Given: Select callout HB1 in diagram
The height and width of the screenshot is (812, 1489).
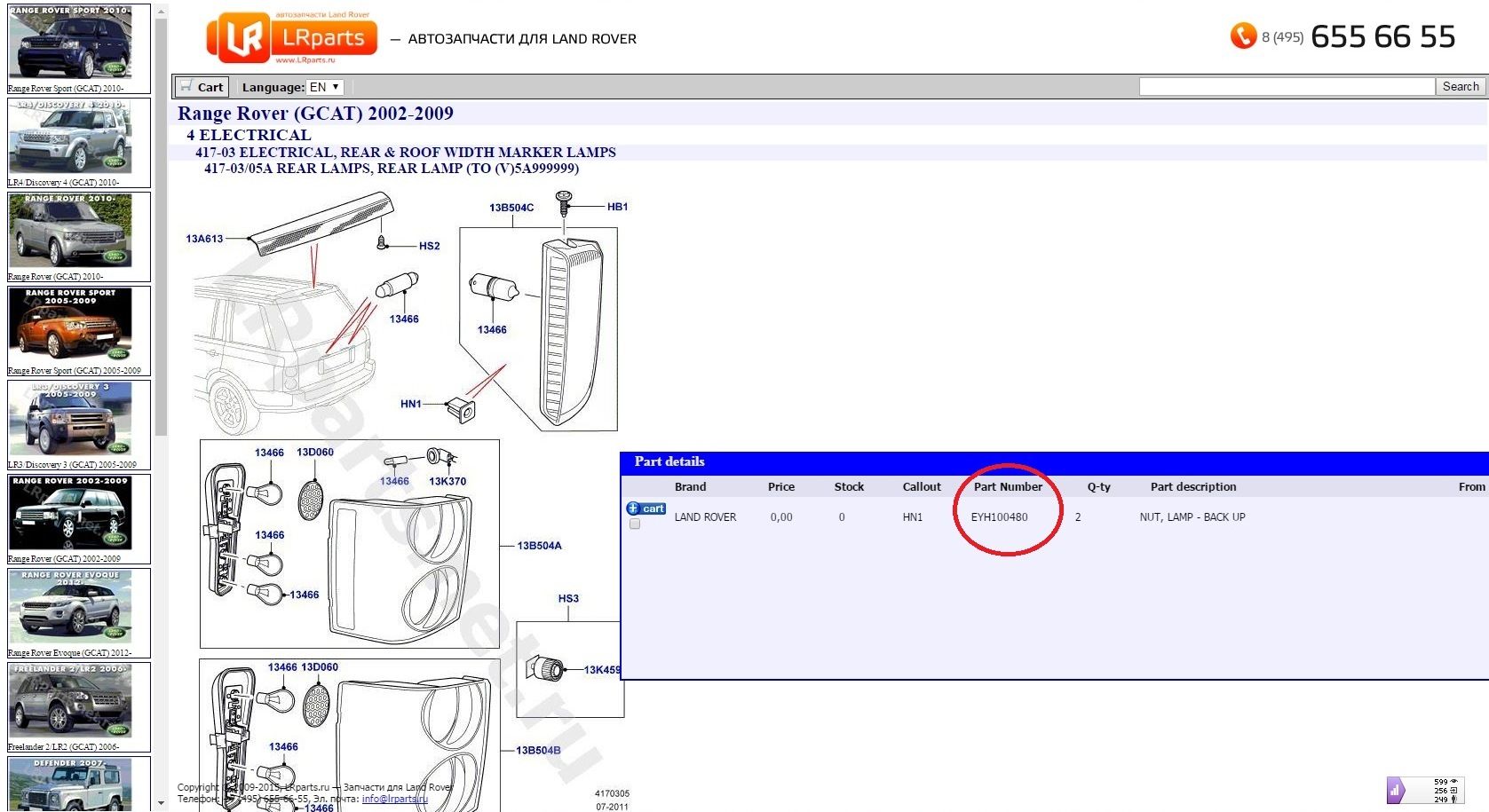Looking at the screenshot, I should click(x=618, y=207).
